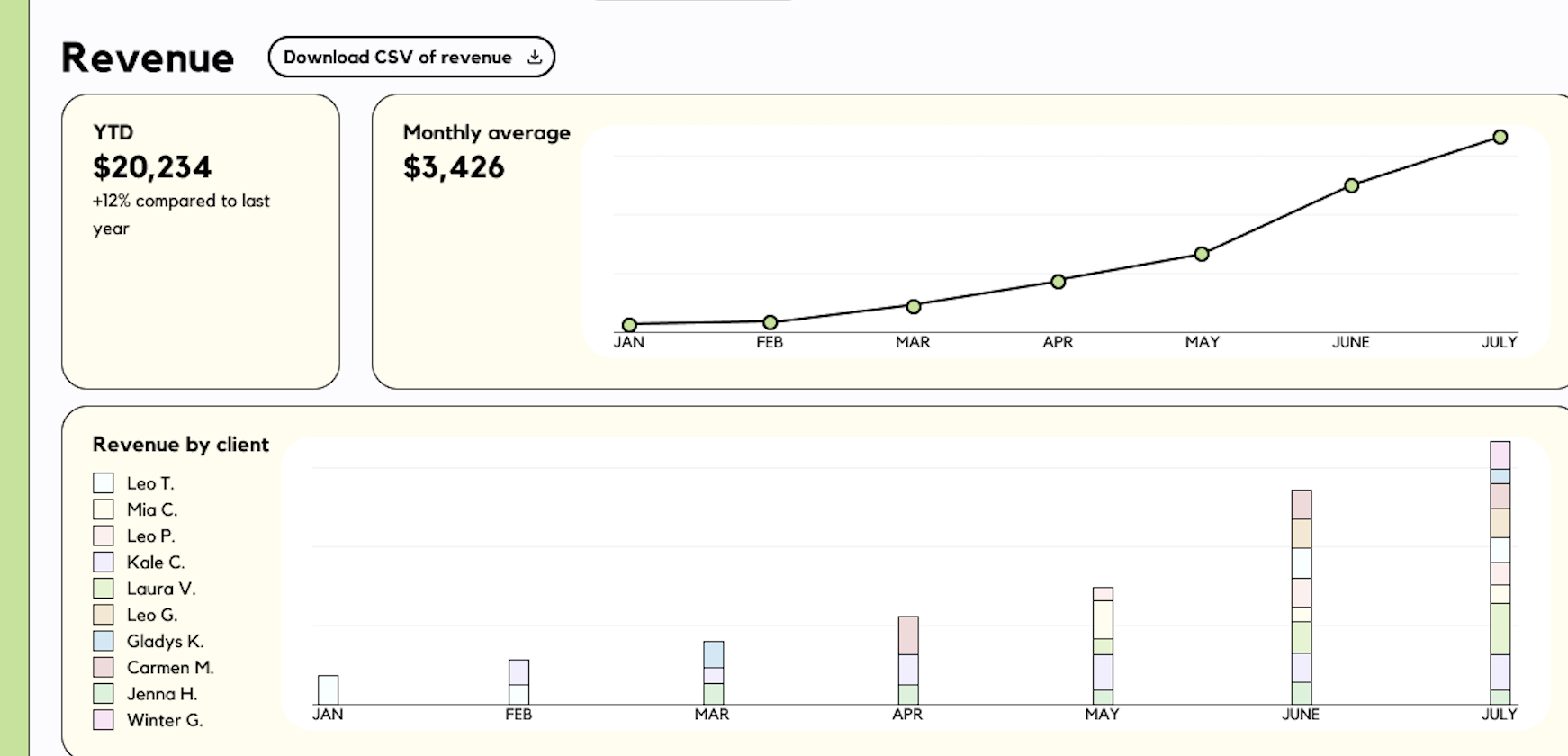Click the YTD $20,234 revenue figure
Viewport: 1568px width, 756px height.
point(152,167)
